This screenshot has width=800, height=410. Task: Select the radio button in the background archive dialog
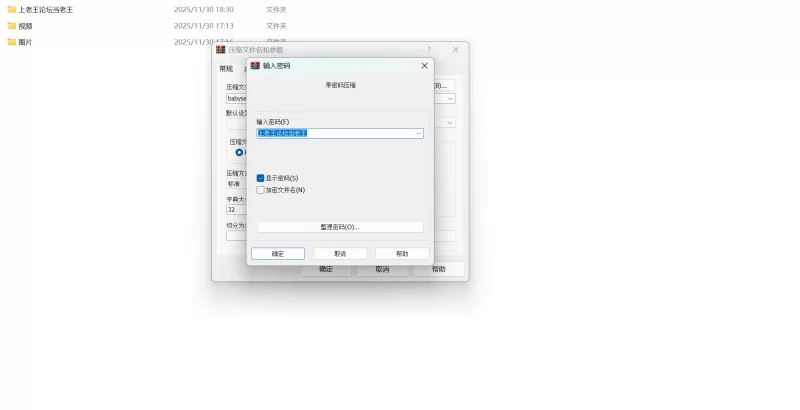[x=239, y=152]
